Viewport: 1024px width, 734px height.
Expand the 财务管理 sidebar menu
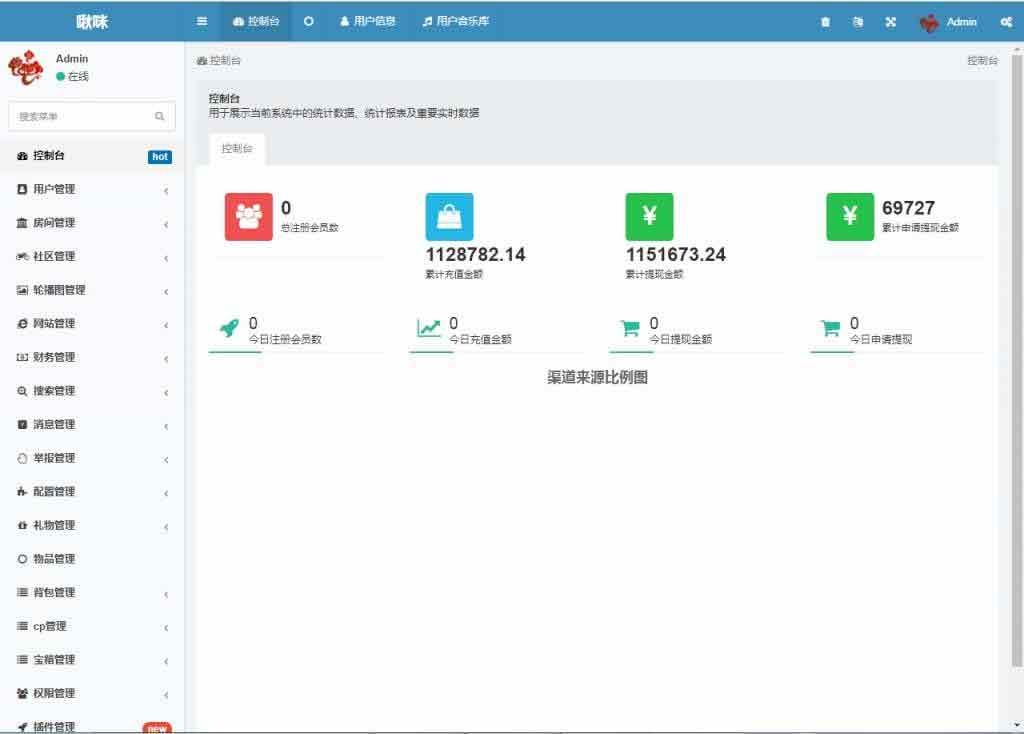(91, 357)
